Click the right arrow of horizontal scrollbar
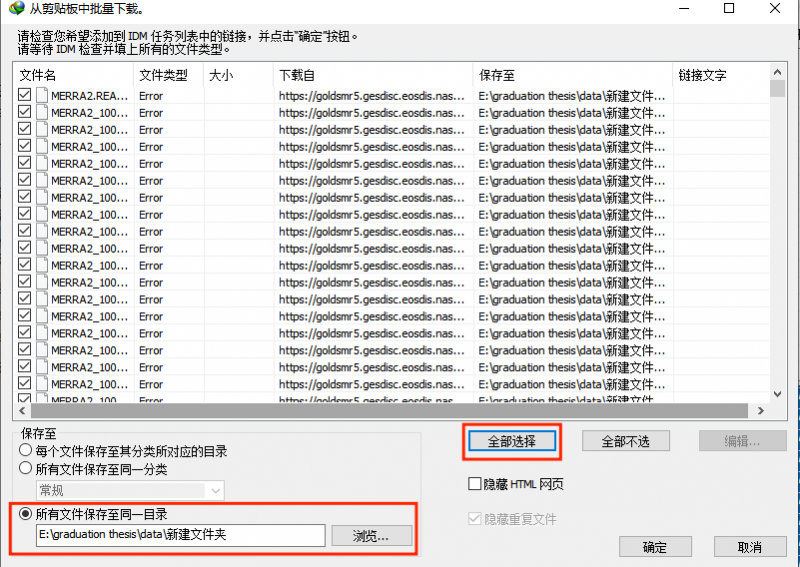Viewport: 800px width, 567px height. tap(761, 410)
